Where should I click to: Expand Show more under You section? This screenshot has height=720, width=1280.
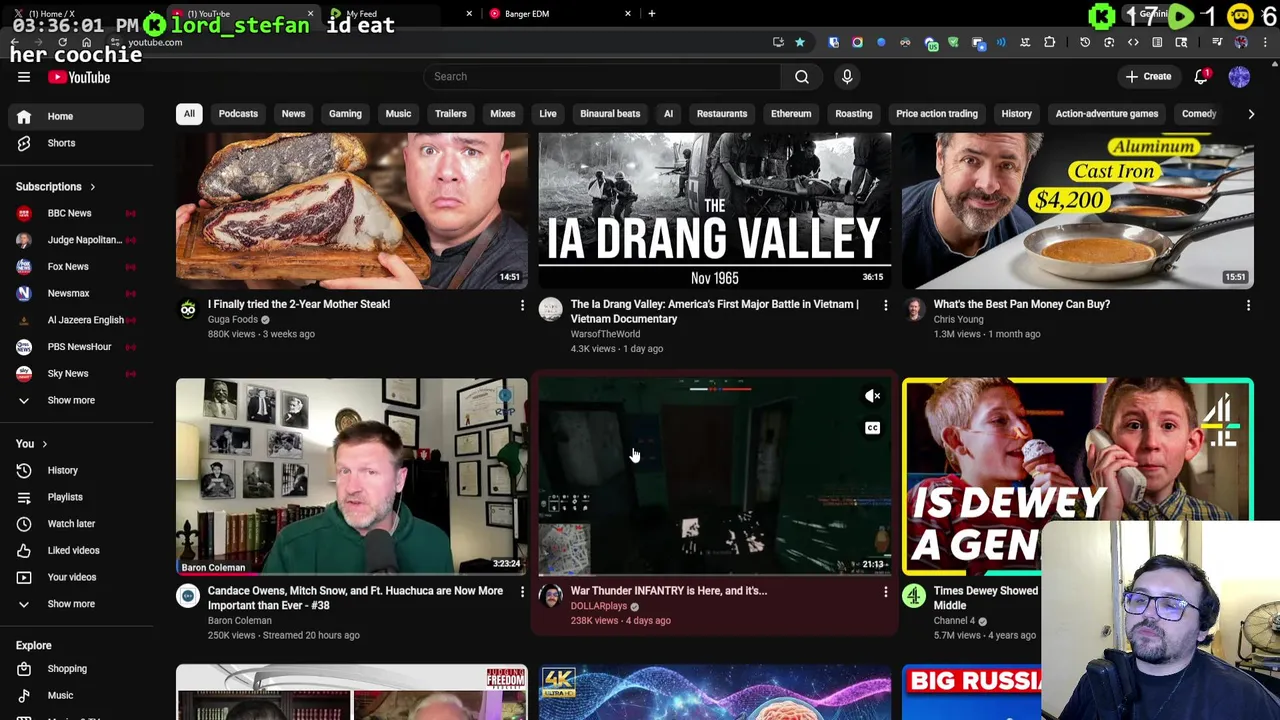click(76, 604)
